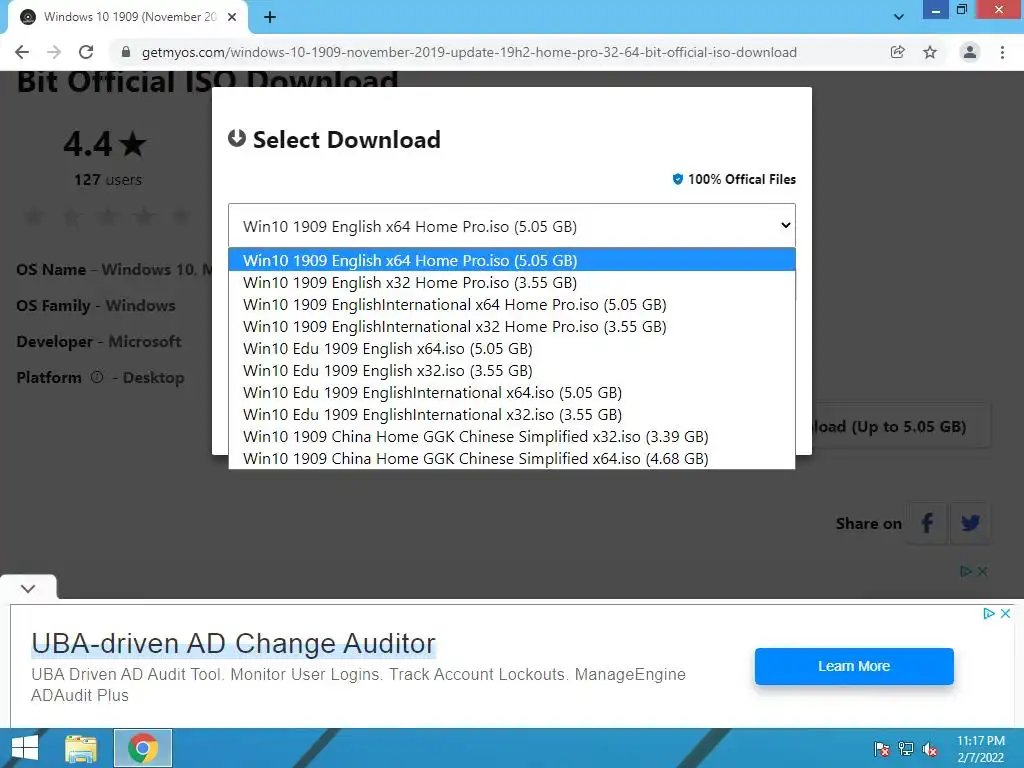Image resolution: width=1024 pixels, height=768 pixels.
Task: Open the Chrome profile avatar menu
Action: coord(970,52)
